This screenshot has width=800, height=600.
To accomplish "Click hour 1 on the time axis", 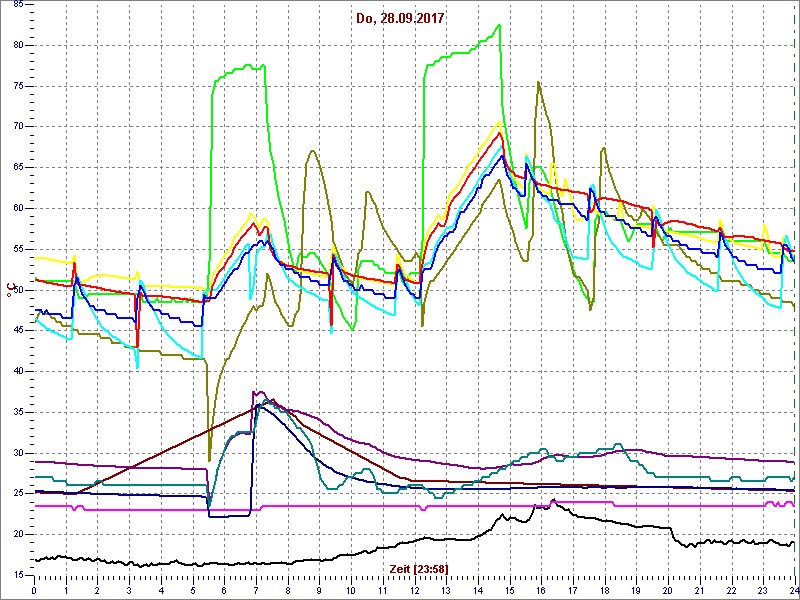I will click(x=66, y=590).
